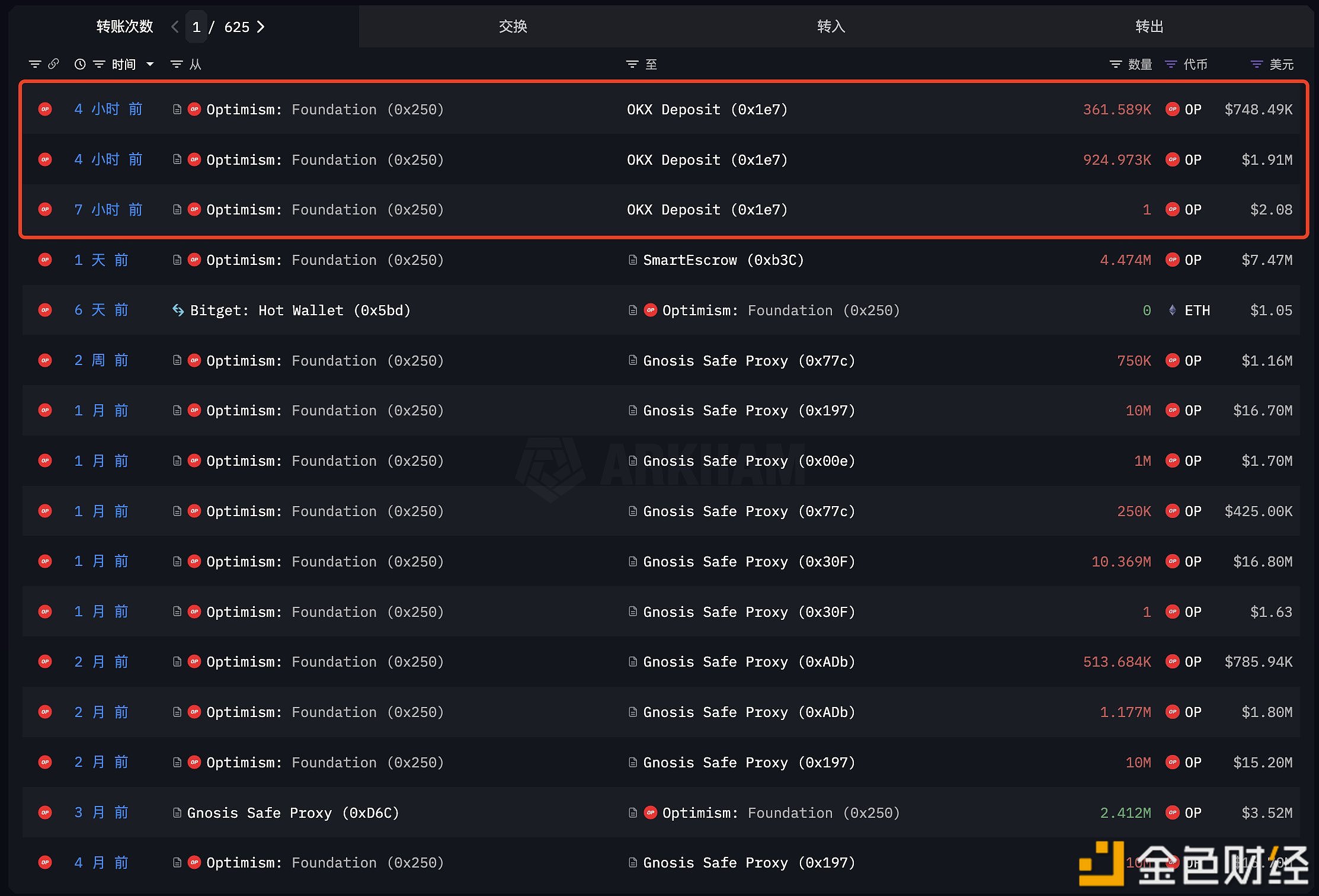Open the chain filter icon beside link icon
Viewport: 1319px width, 896px height.
point(35,64)
